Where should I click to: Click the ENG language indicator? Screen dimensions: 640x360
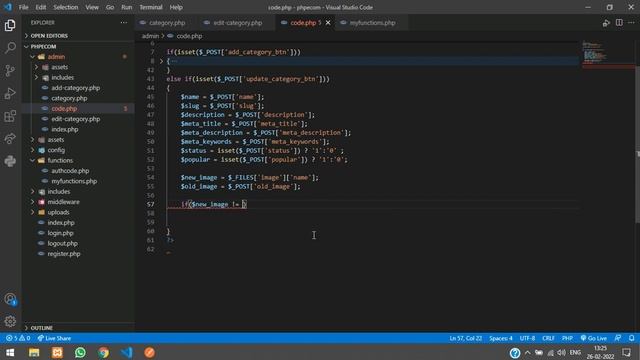tap(575, 353)
